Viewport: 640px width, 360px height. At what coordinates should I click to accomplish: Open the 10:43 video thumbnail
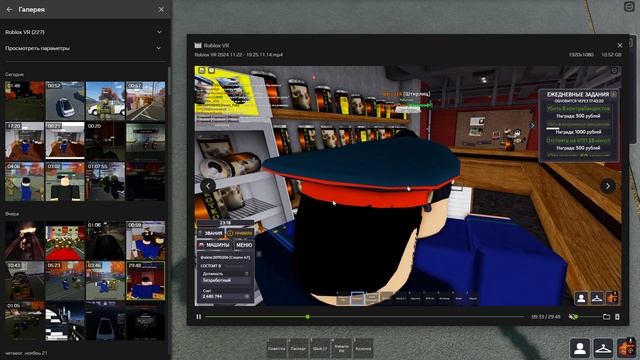24,281
